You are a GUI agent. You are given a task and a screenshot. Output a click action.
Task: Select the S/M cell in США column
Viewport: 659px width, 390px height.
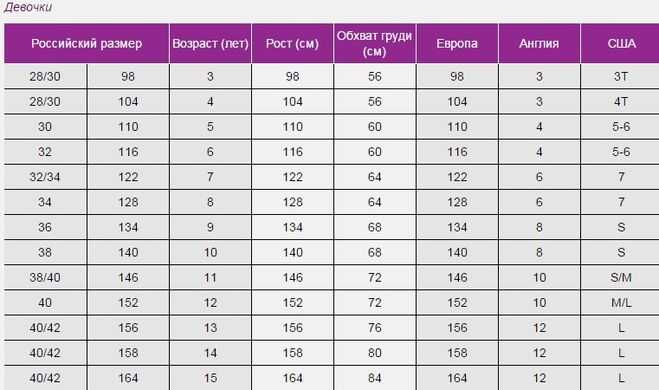coord(620,277)
